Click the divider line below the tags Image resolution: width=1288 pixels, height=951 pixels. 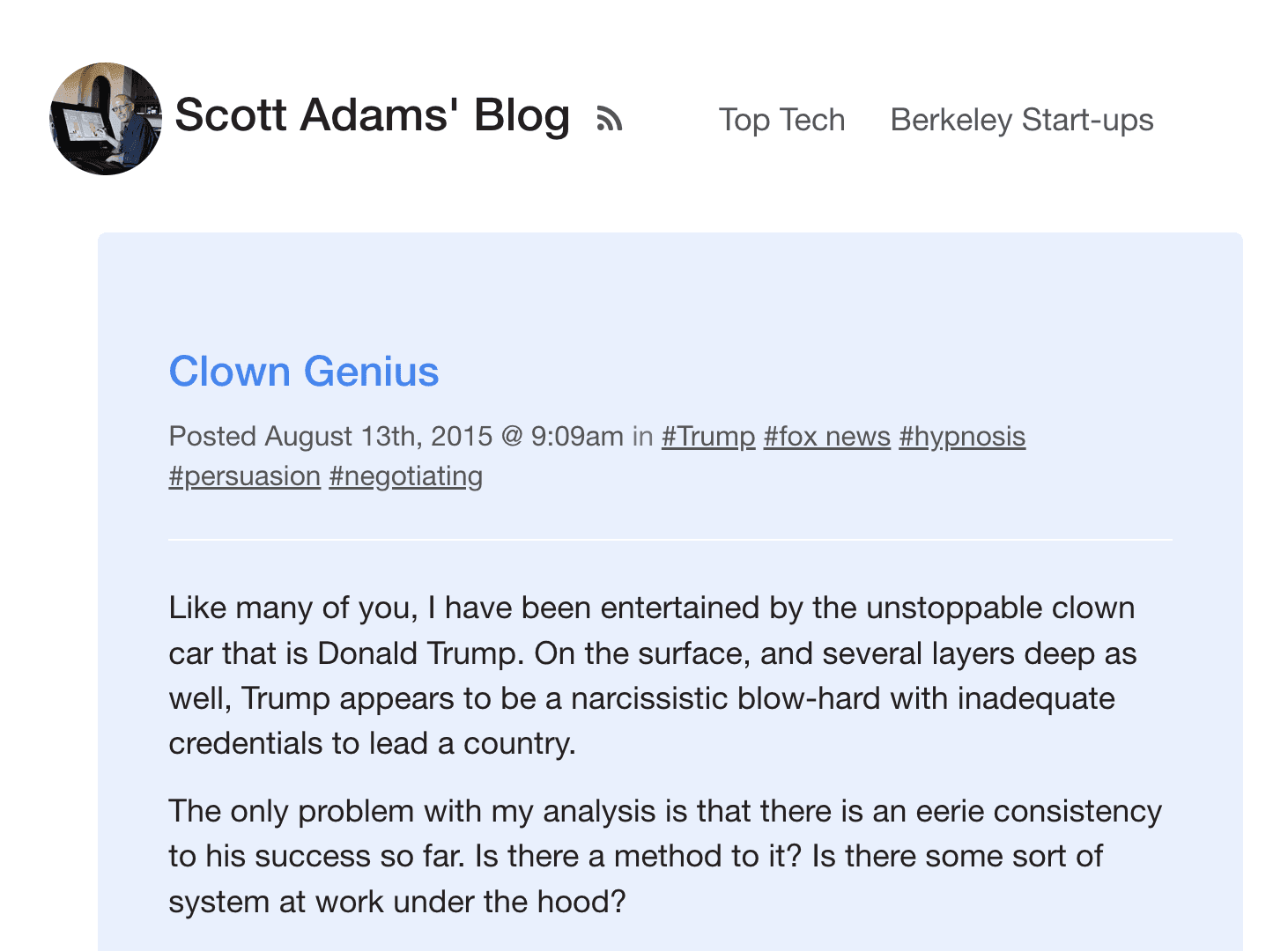point(670,539)
